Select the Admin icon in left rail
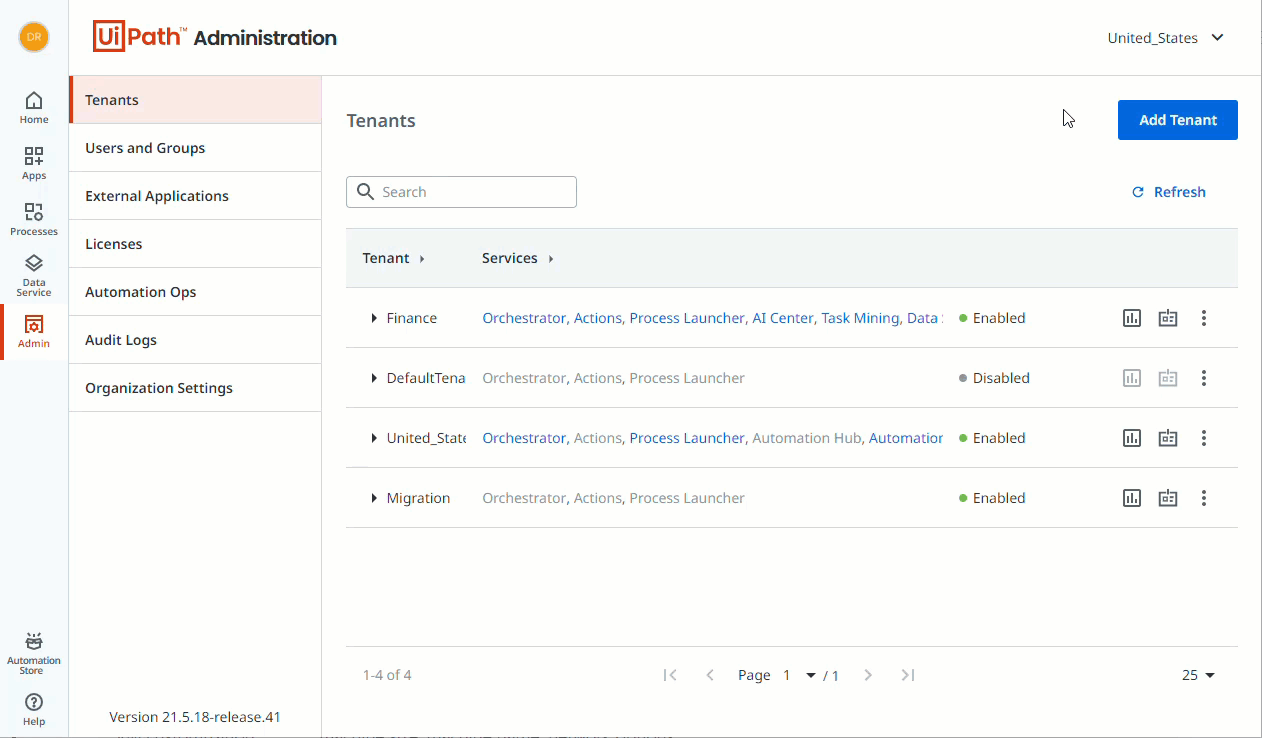1262x738 pixels. [x=34, y=332]
